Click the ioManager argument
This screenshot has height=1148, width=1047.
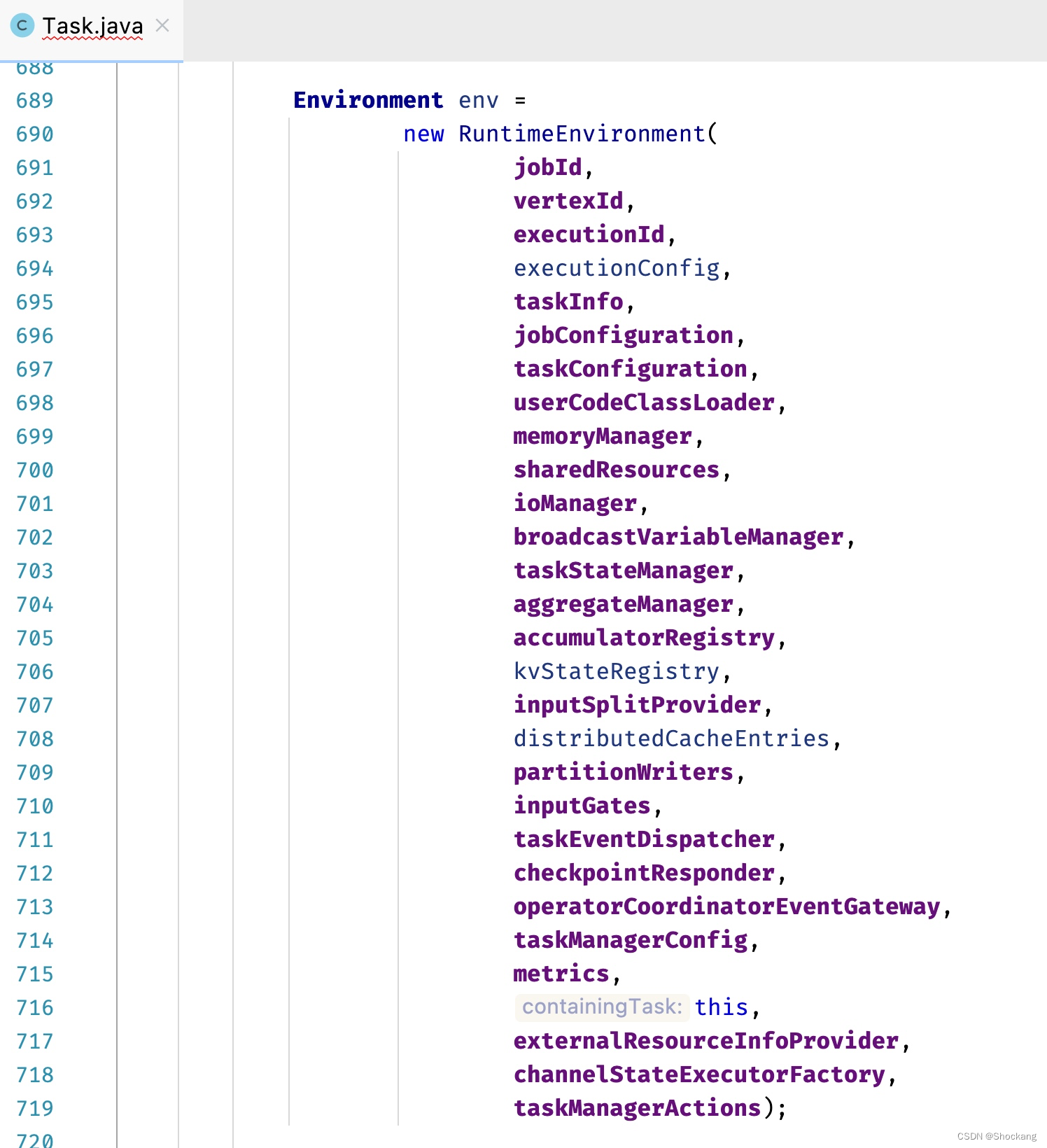pos(575,504)
